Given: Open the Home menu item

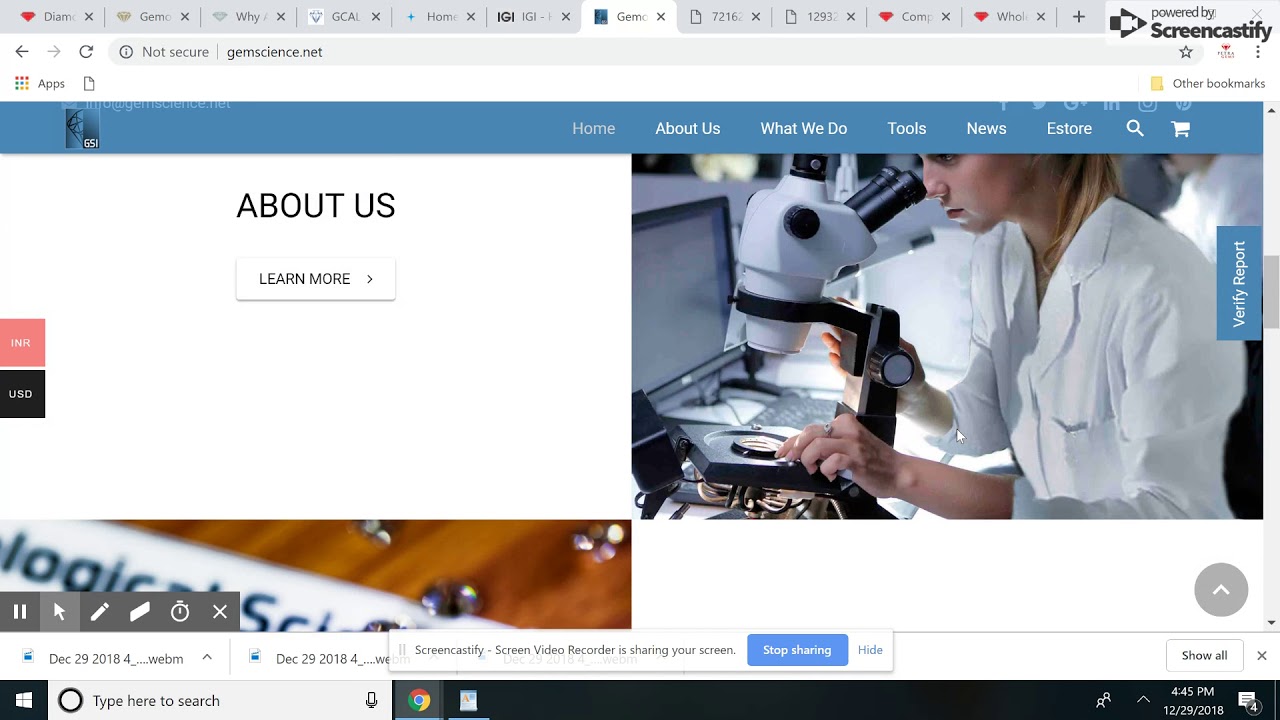Looking at the screenshot, I should tap(594, 128).
